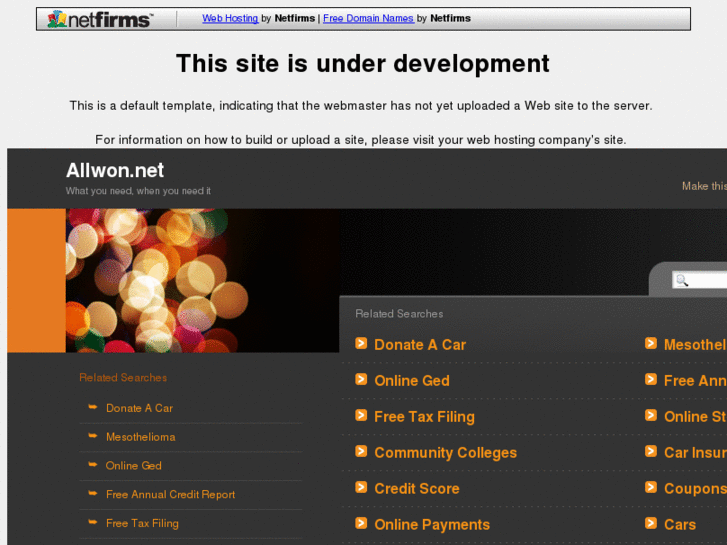This screenshot has width=727, height=545.
Task: Click the sidebar Related Searches heading
Action: (x=123, y=378)
